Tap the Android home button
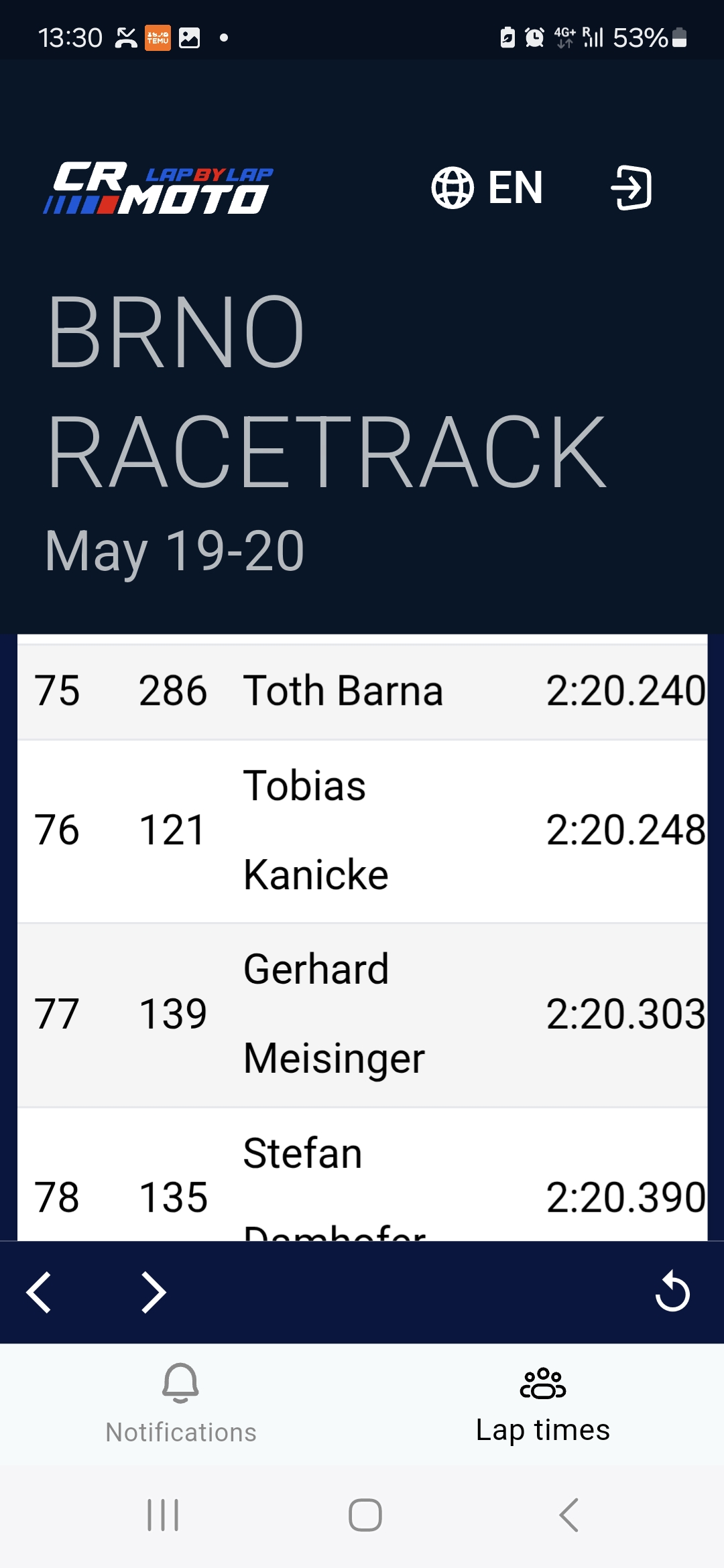The width and height of the screenshot is (724, 1568). click(x=365, y=1515)
